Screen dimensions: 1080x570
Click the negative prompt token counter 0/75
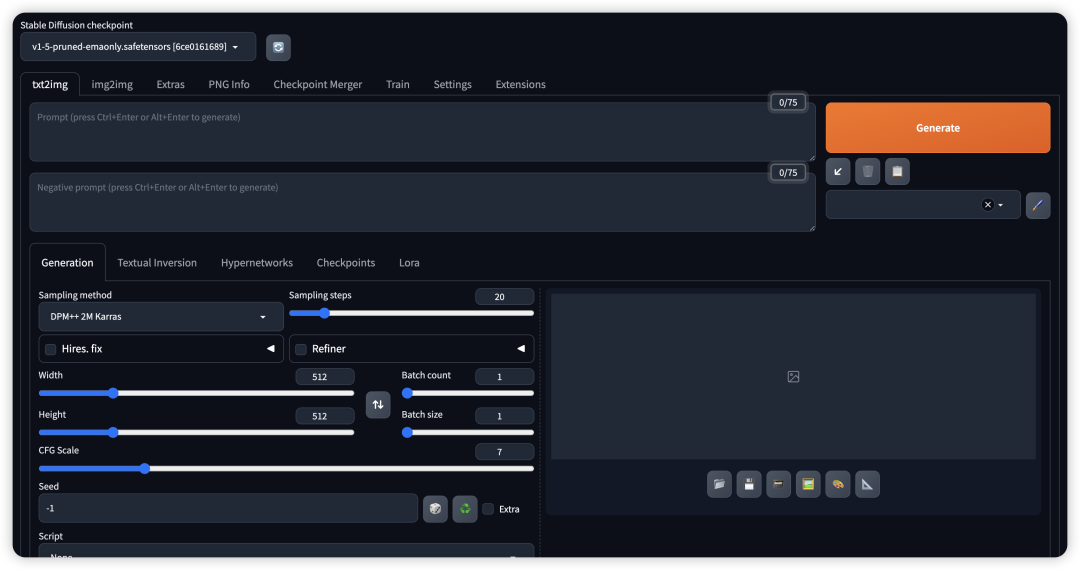pos(788,173)
